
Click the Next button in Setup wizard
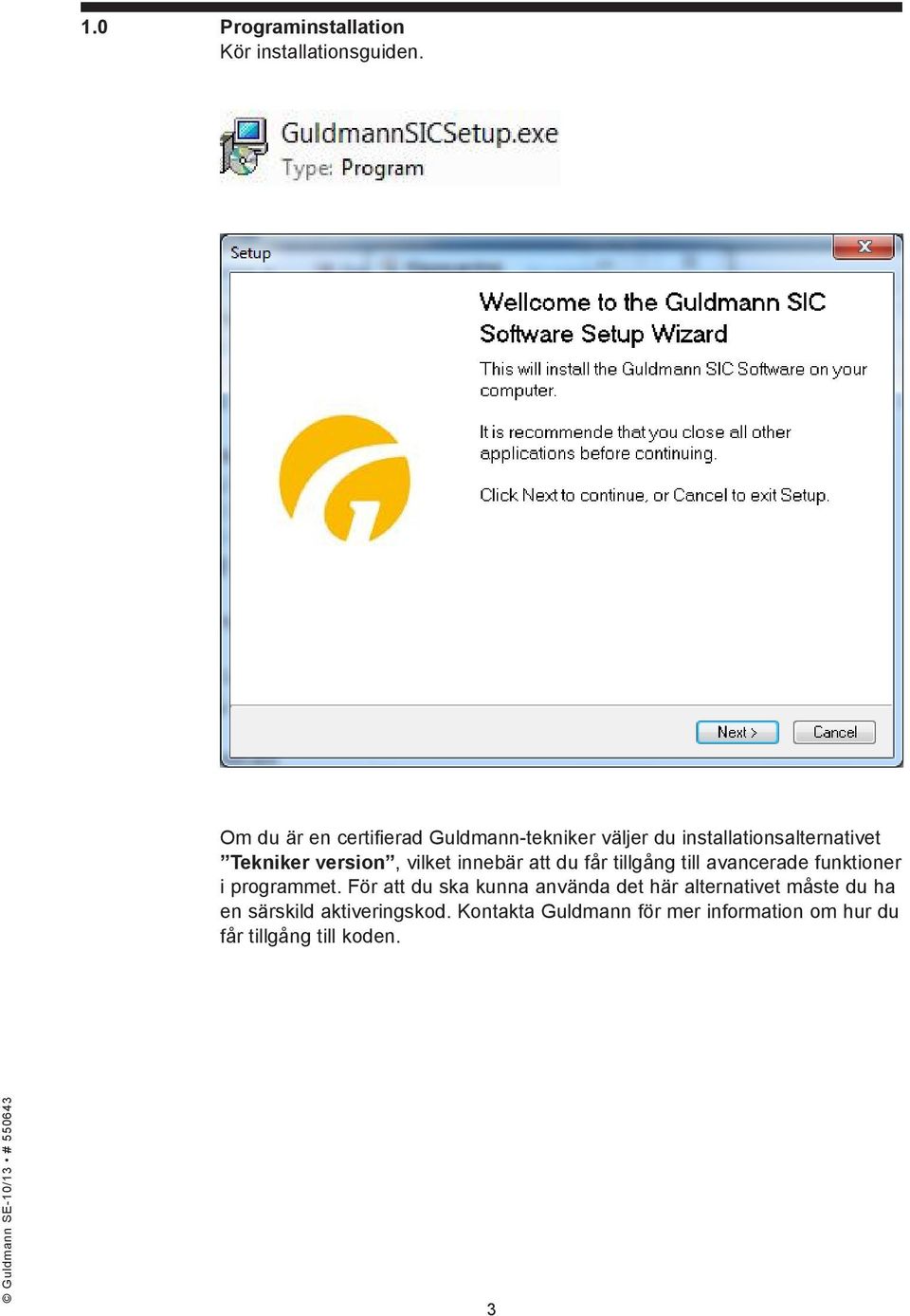click(x=737, y=732)
